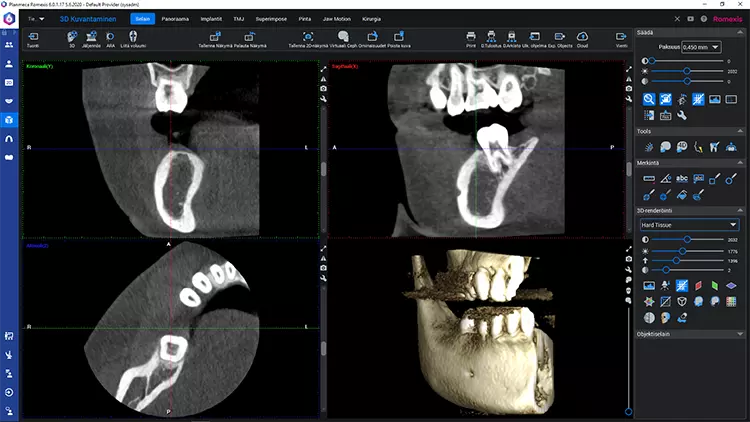Open the Hard Tissue rendering preset dropdown

point(689,225)
